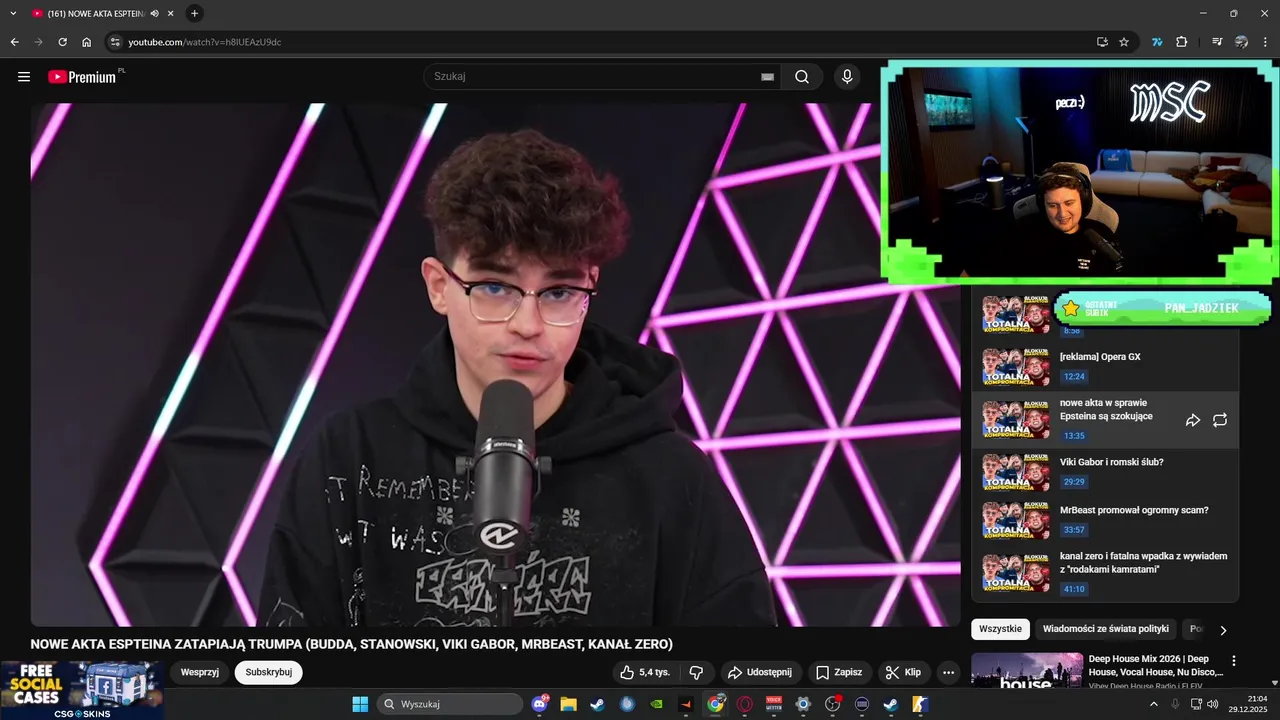The height and width of the screenshot is (720, 1280).
Task: Open Deep House Mix 2026 video title
Action: [1155, 665]
